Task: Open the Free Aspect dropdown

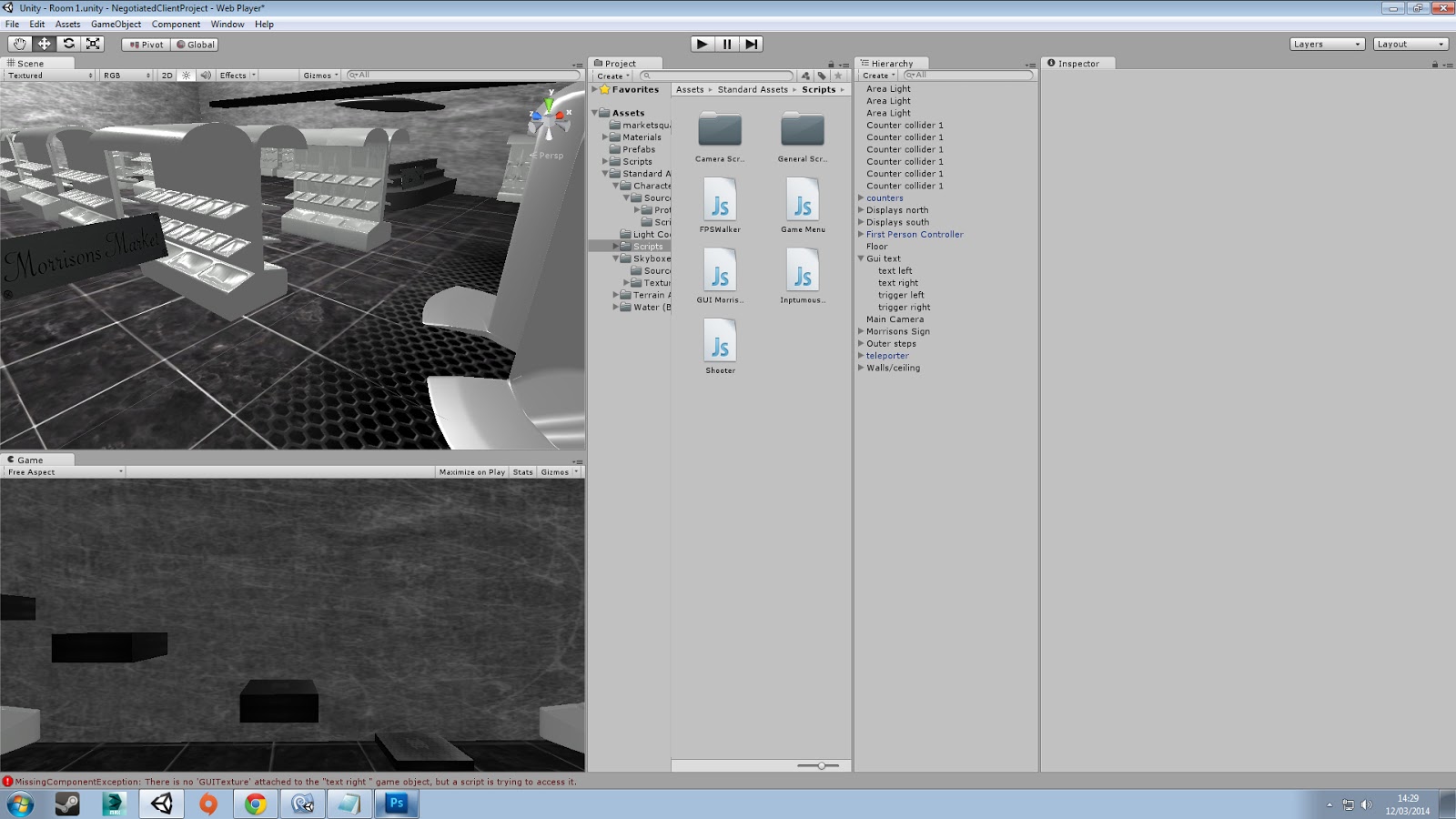Action: click(x=65, y=472)
